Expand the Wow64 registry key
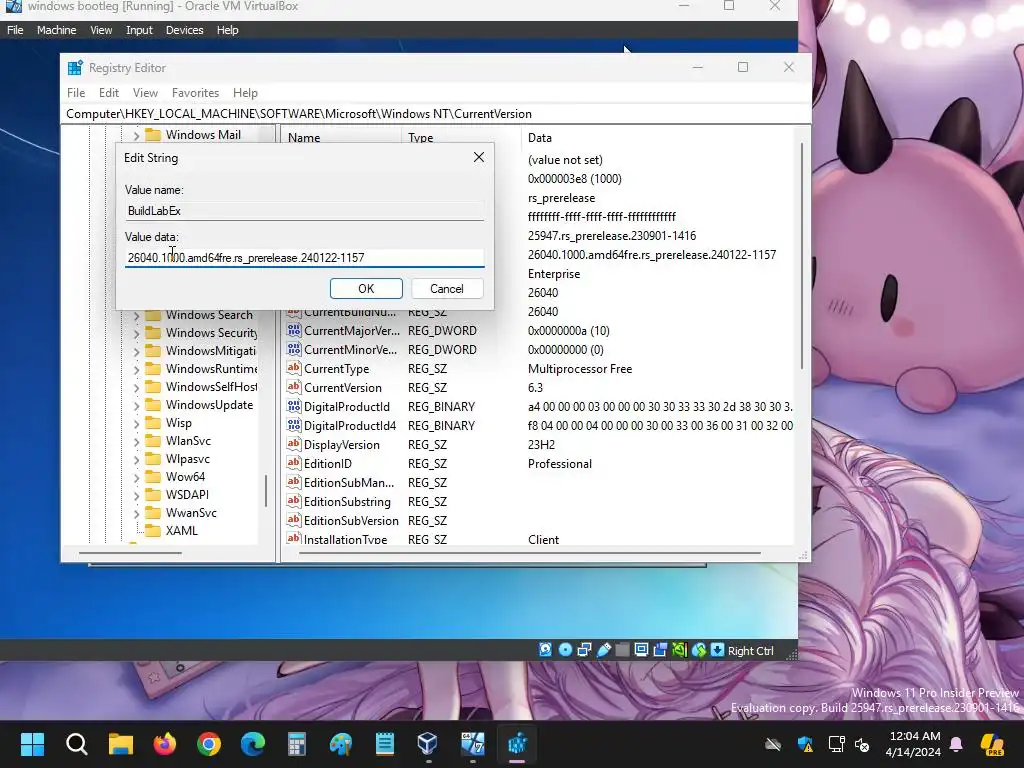The image size is (1024, 768). click(136, 477)
